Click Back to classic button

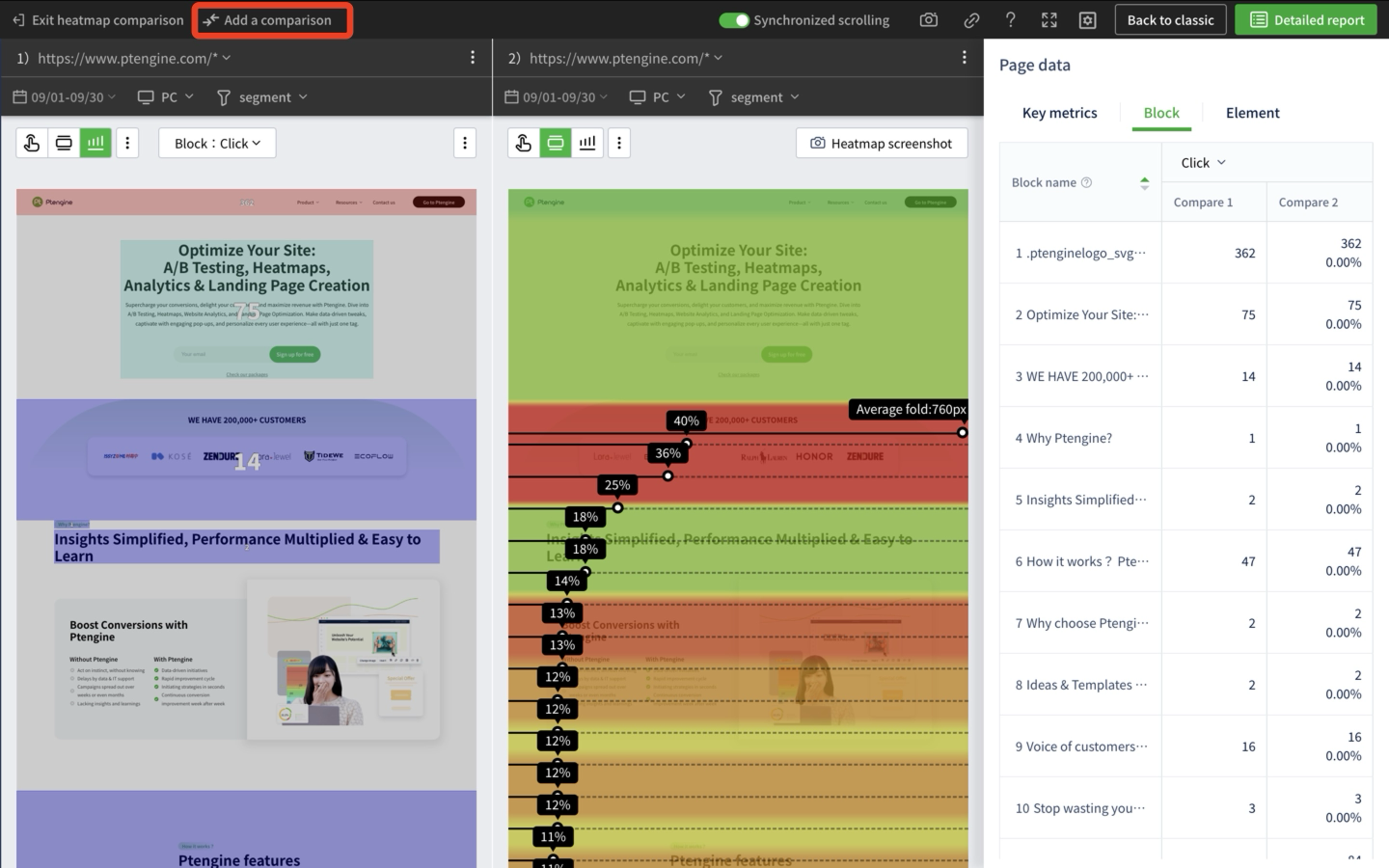point(1170,20)
